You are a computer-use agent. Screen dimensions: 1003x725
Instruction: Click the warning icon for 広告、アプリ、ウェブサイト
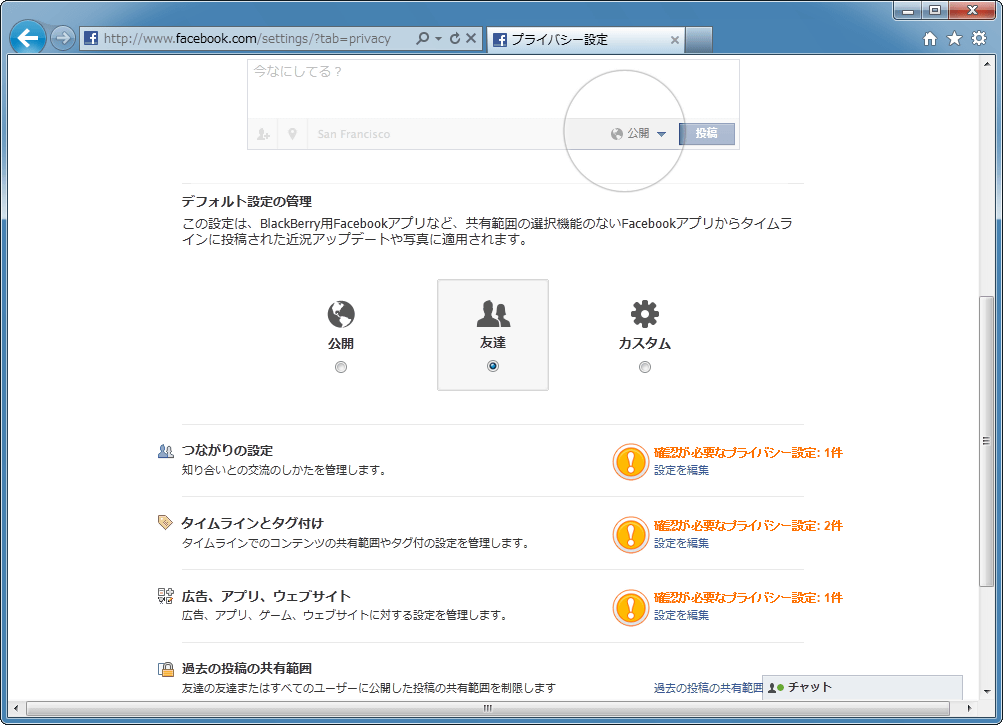tap(631, 607)
